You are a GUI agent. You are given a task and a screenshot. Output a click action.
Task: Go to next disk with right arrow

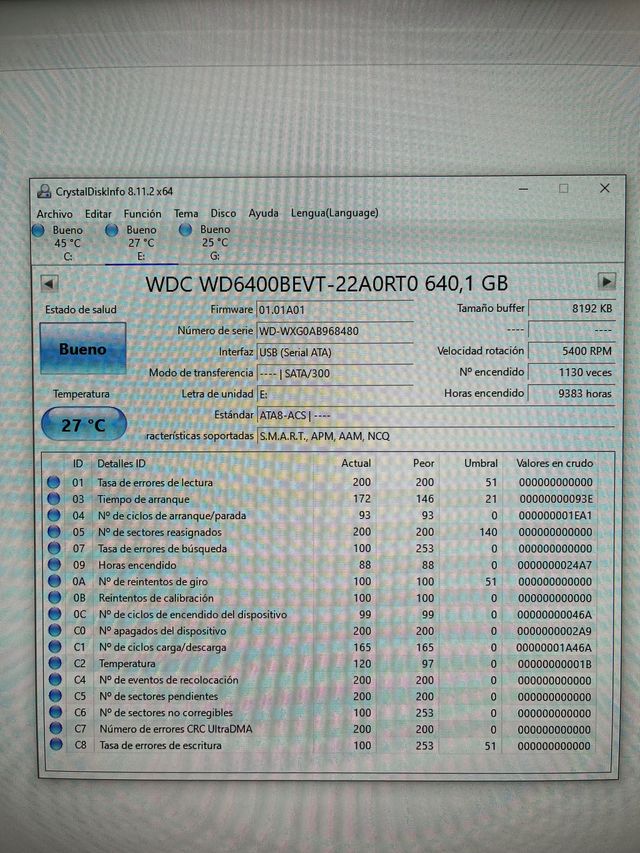pos(607,281)
